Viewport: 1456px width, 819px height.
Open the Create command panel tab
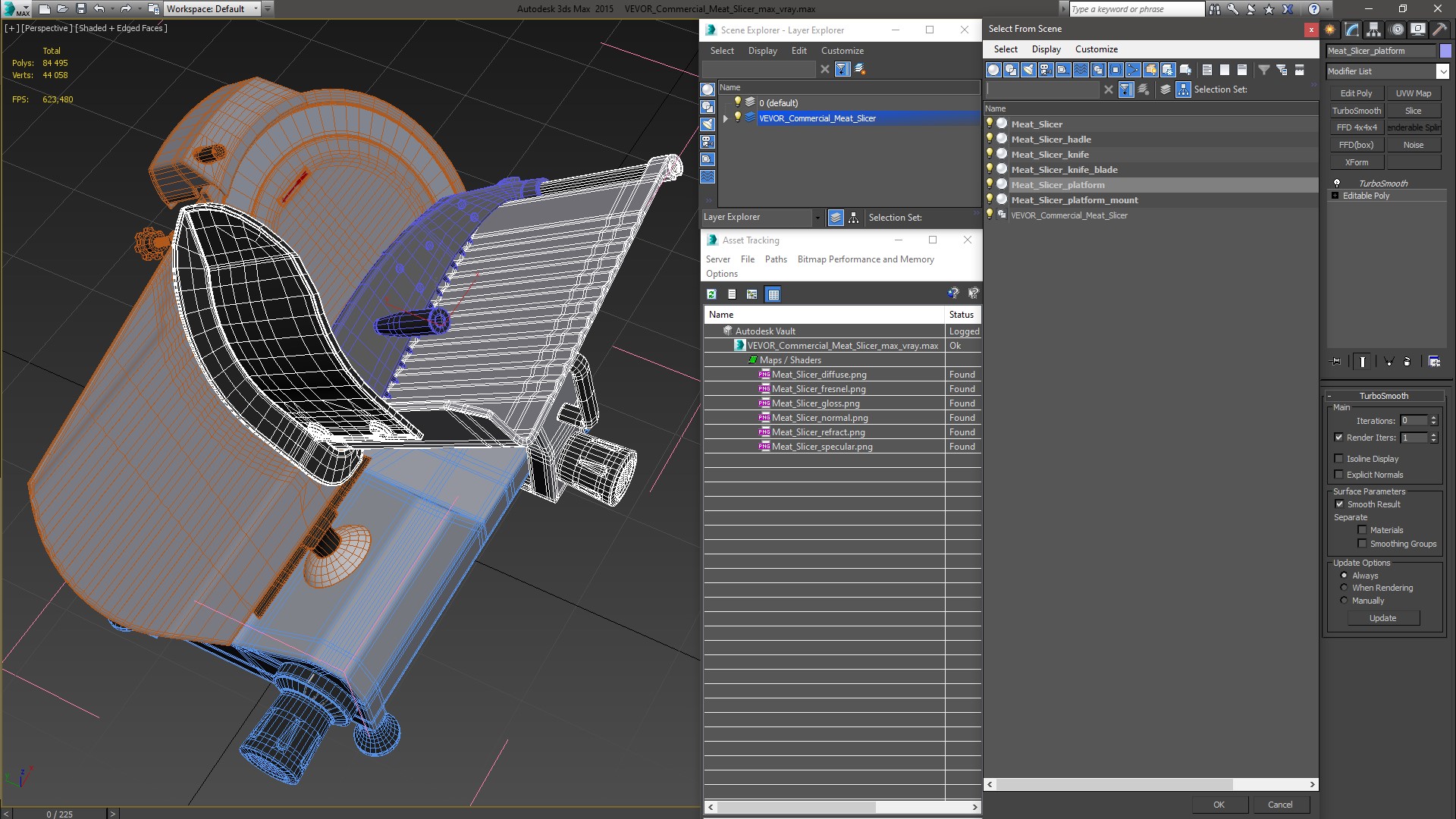[1330, 30]
